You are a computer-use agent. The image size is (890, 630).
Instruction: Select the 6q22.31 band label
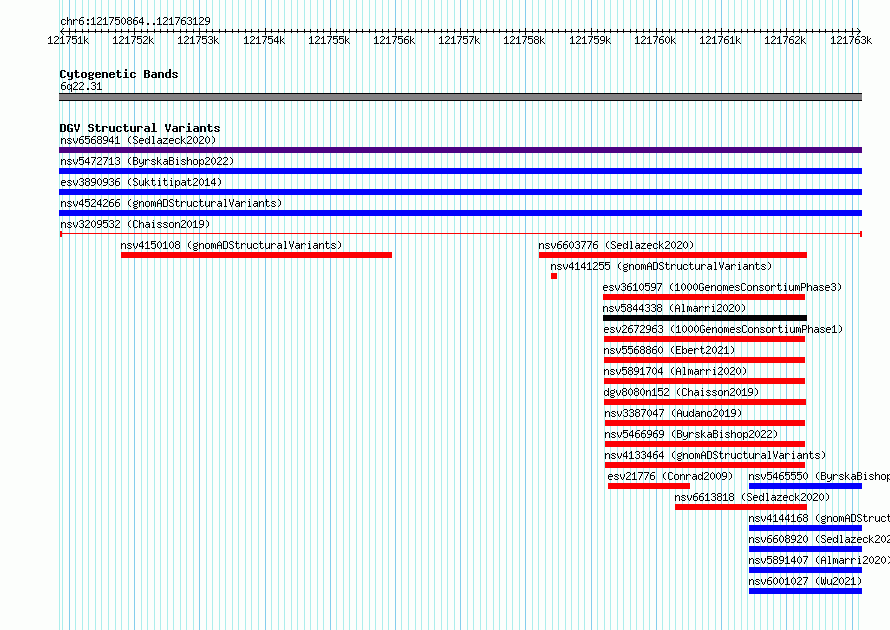click(x=81, y=86)
